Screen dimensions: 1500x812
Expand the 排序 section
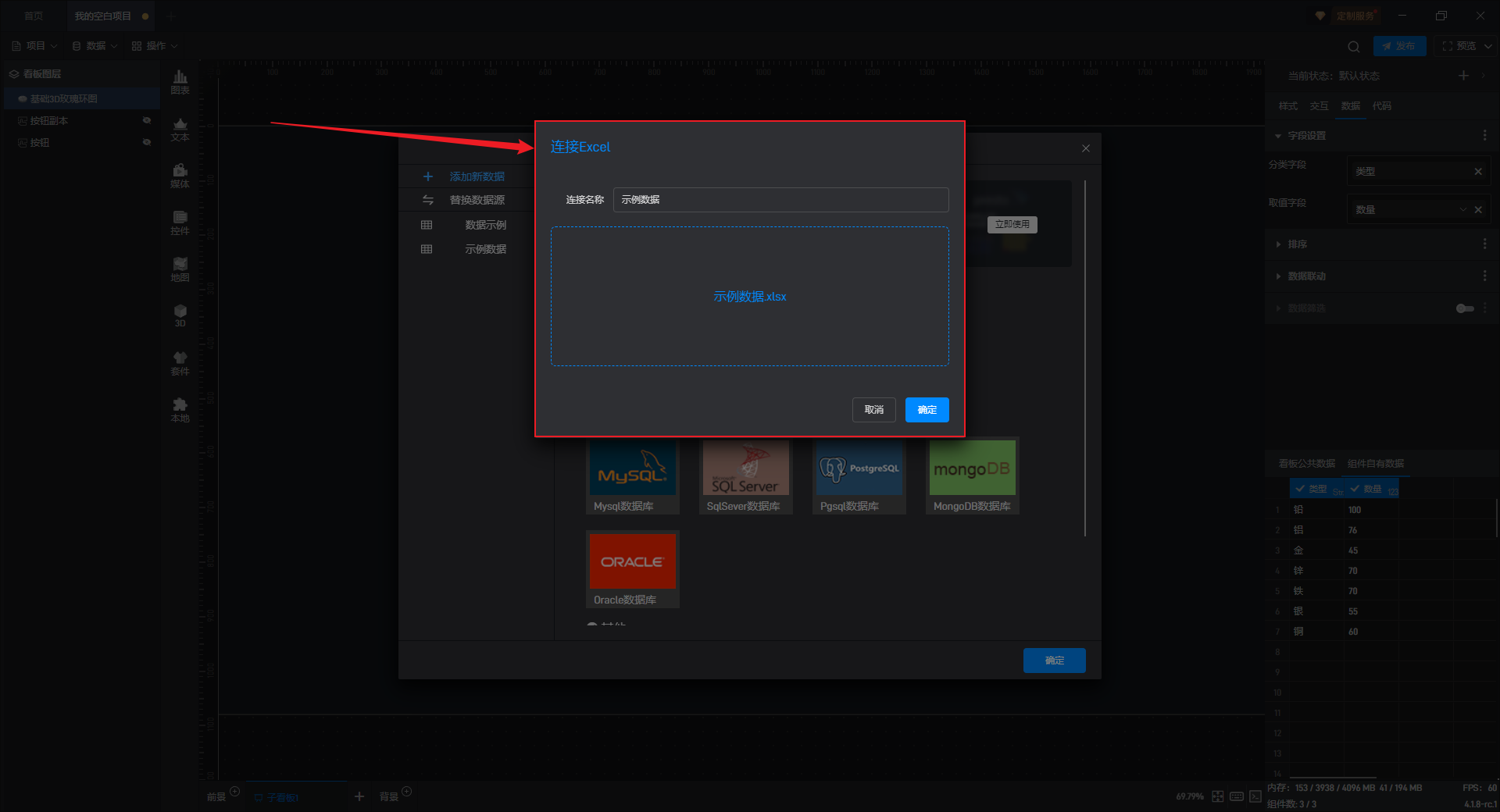click(1278, 244)
